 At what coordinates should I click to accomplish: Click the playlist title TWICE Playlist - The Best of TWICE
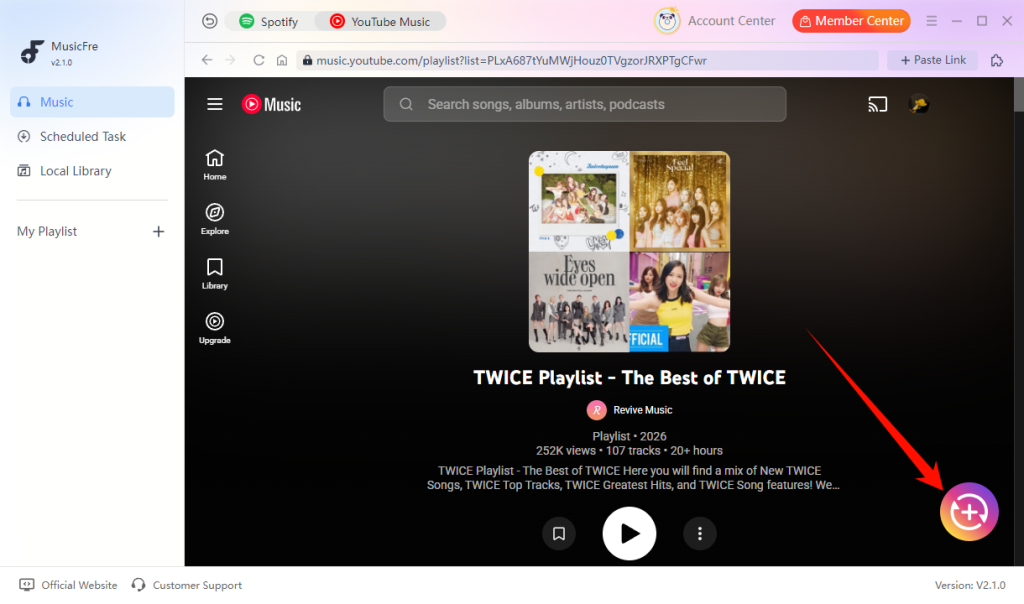coord(629,377)
